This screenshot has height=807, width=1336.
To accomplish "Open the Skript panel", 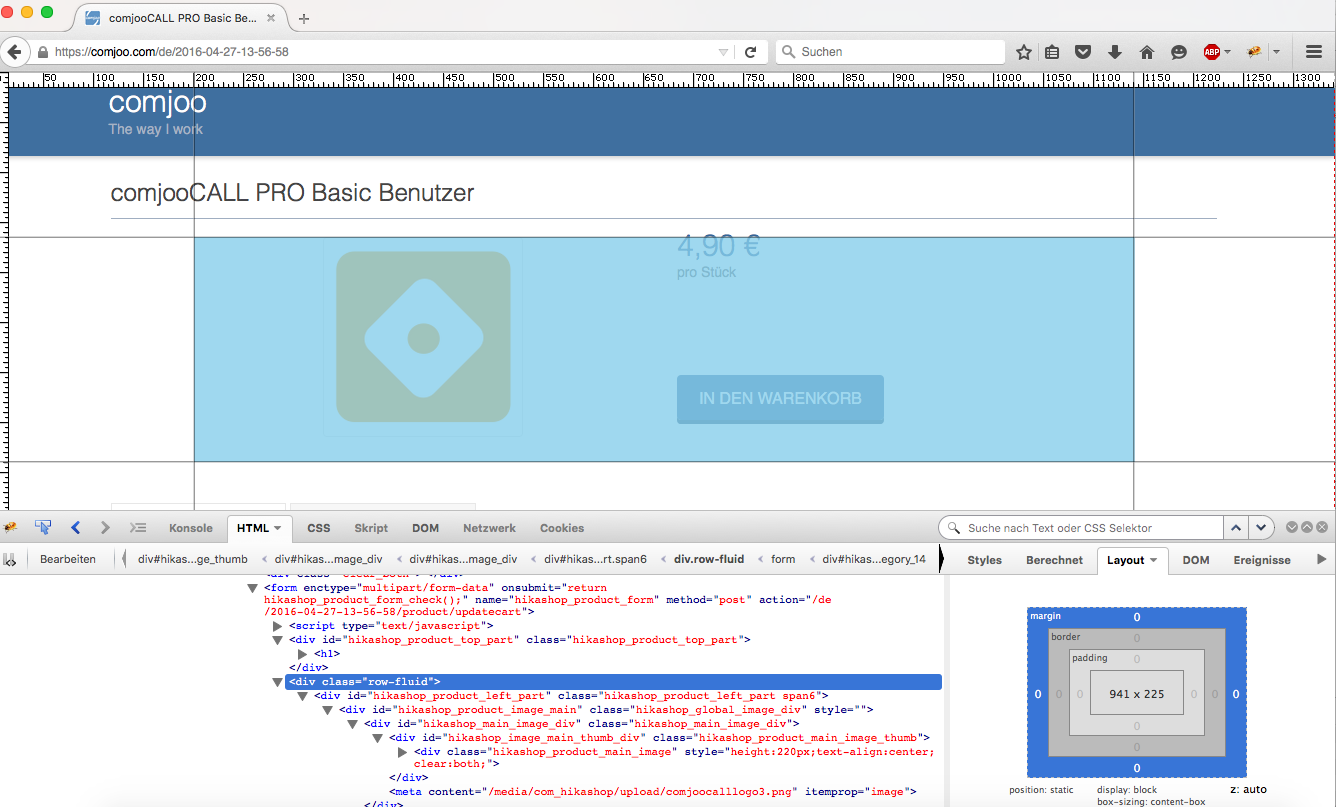I will 371,528.
